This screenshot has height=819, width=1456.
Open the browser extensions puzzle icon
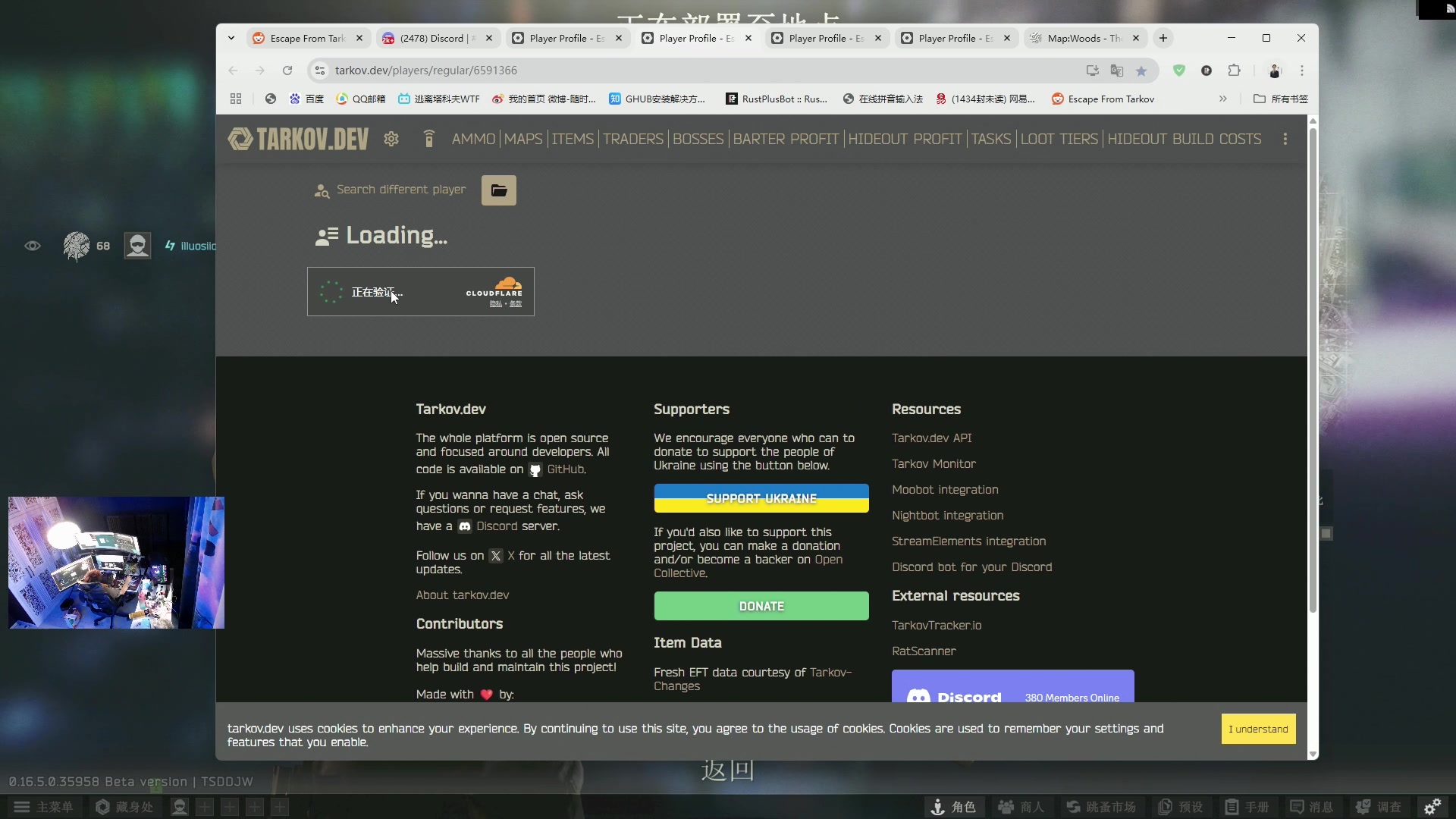pos(1235,71)
